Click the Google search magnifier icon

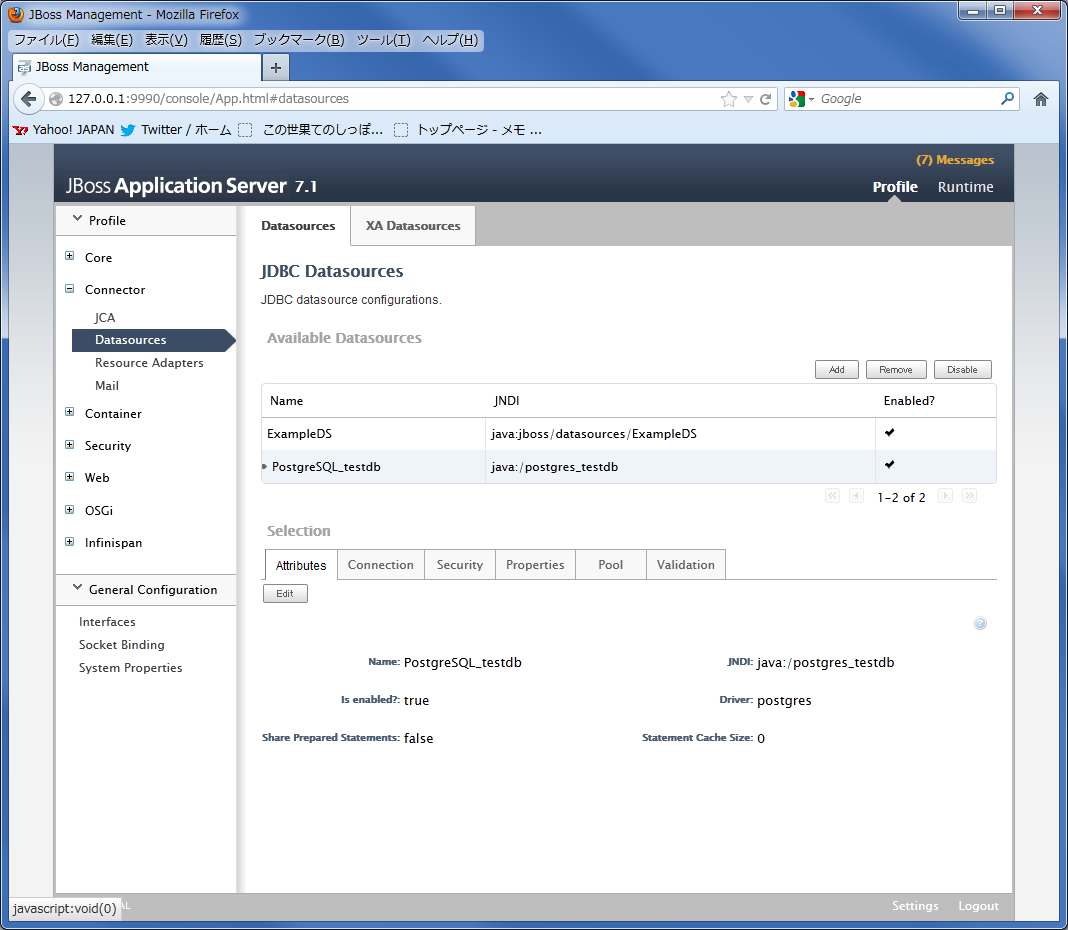tap(1007, 99)
